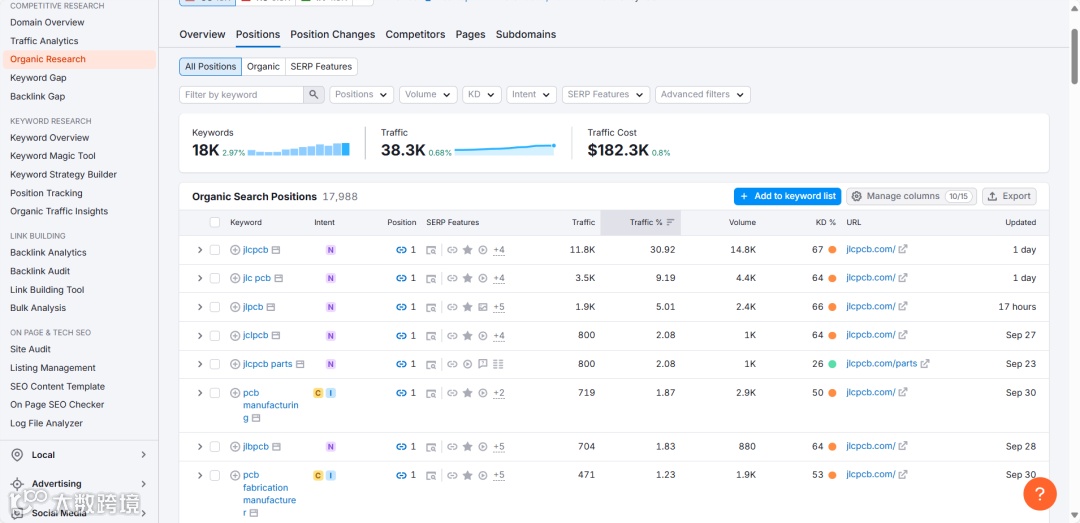The image size is (1080, 523).
Task: Click the plus icon beside jlpcb keyword
Action: tap(235, 307)
